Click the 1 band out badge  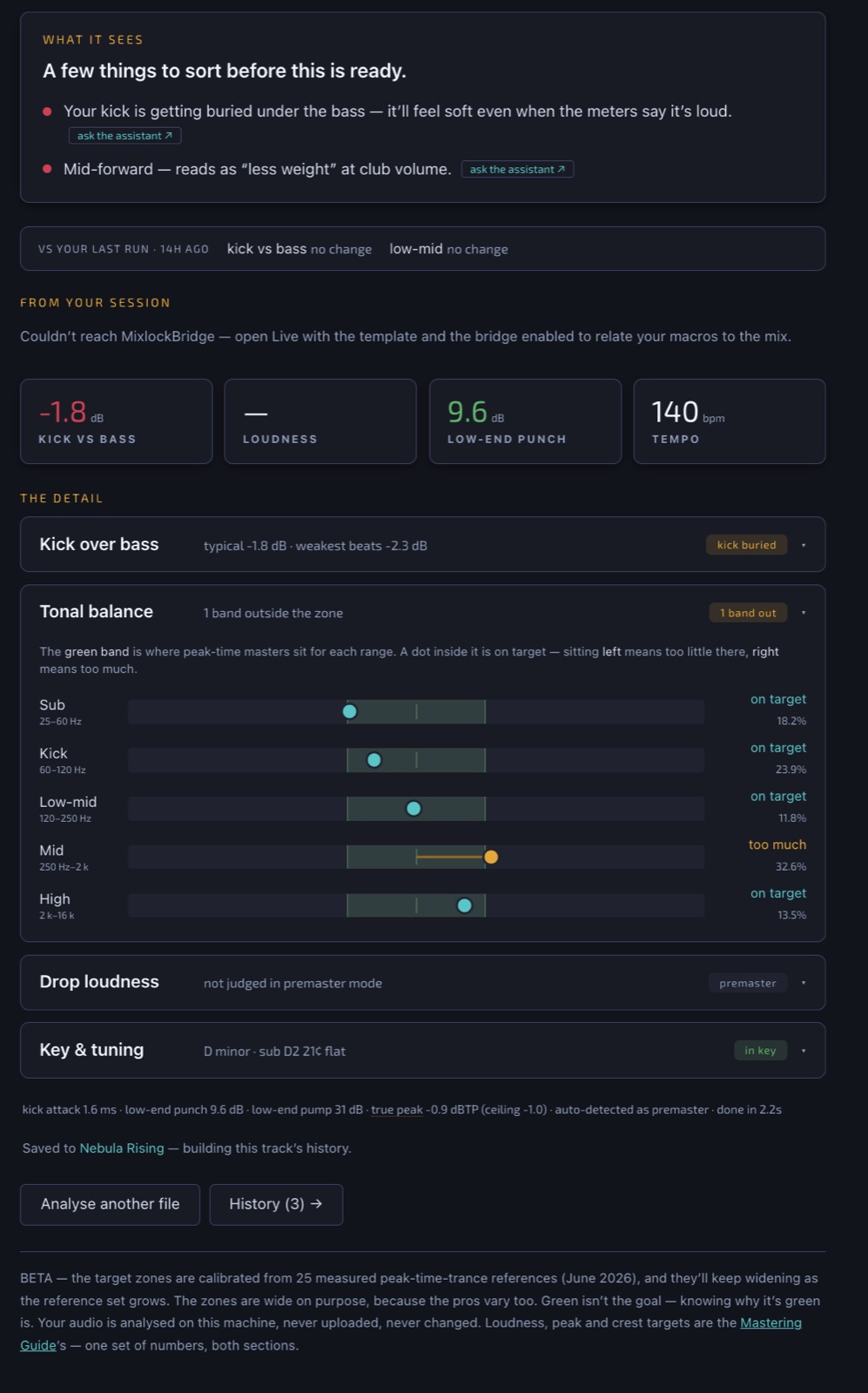tap(748, 613)
